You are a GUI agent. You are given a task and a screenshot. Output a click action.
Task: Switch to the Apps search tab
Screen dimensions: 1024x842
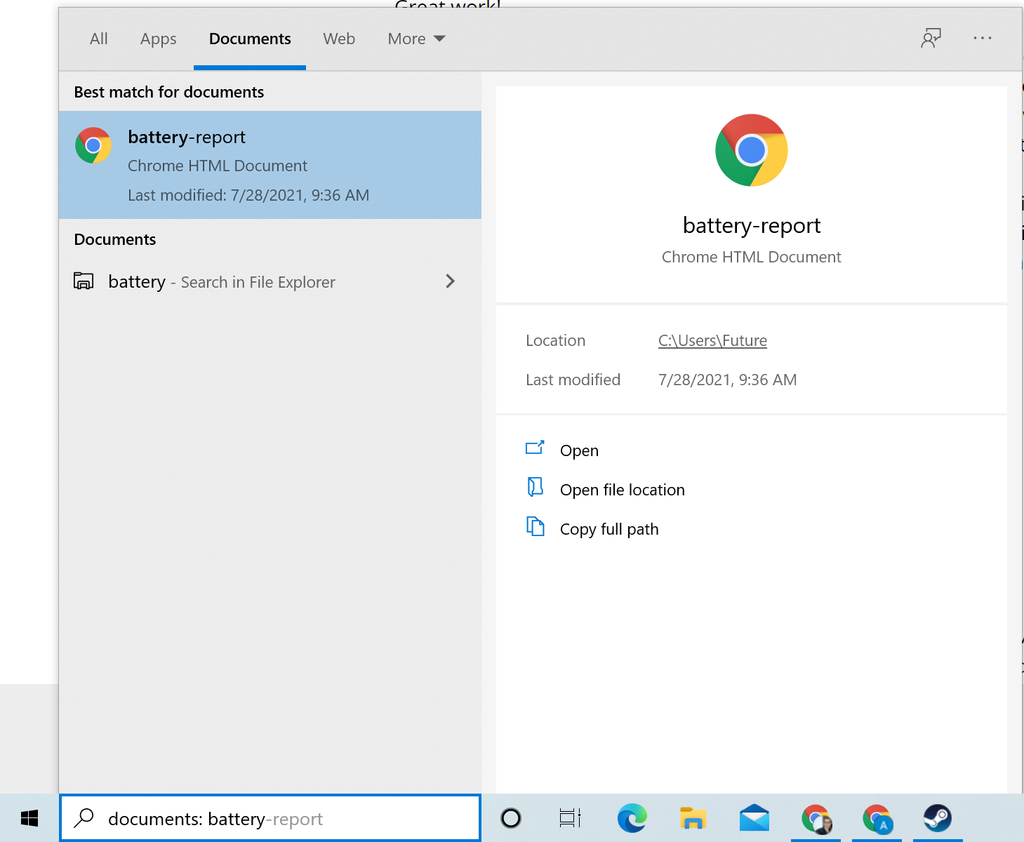[x=158, y=39]
